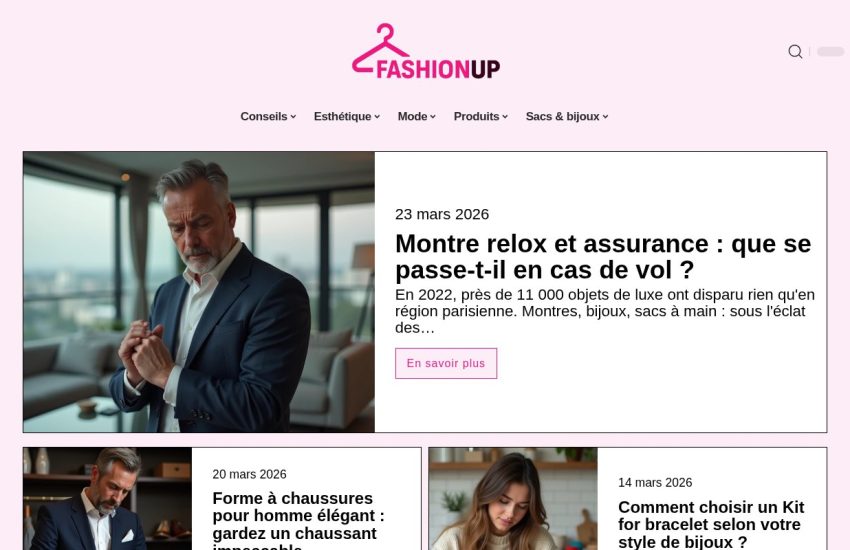Click the suited man shoe article thumbnail
The image size is (850, 550).
[107, 499]
